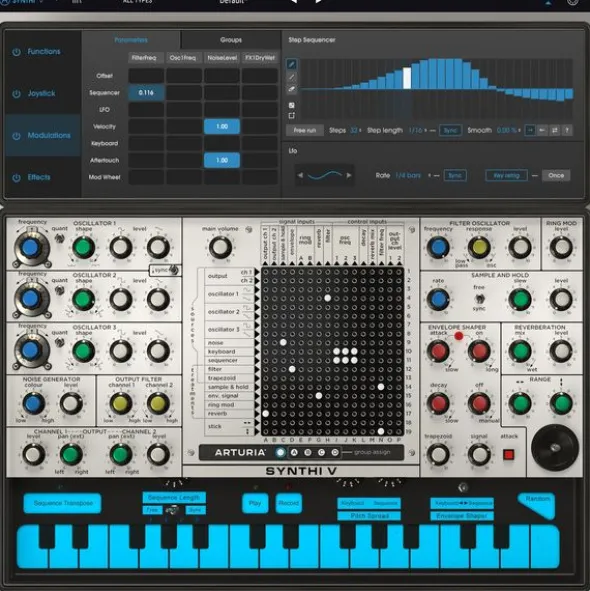Click Velocity NoiseLevel cell showing 1.00
Screen dimensions: 590x591
pos(222,127)
